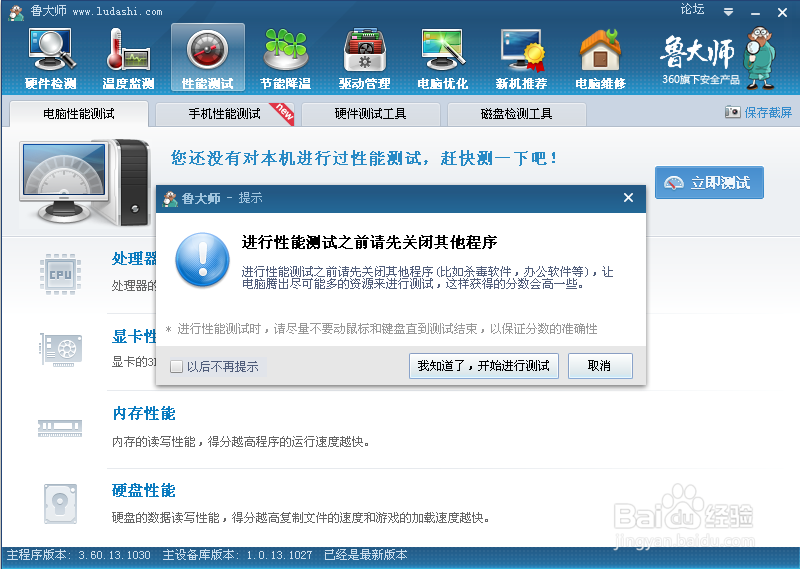The height and width of the screenshot is (569, 800).
Task: Minimize the 鲁大师 window
Action: click(x=756, y=12)
